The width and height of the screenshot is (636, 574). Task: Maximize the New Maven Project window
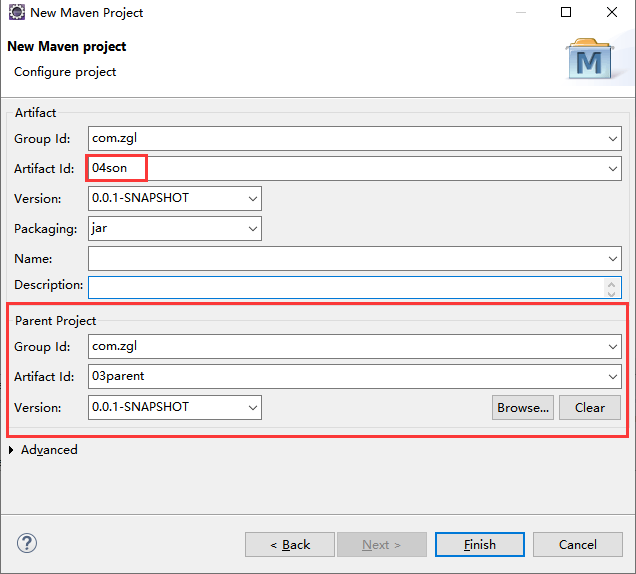(x=566, y=12)
